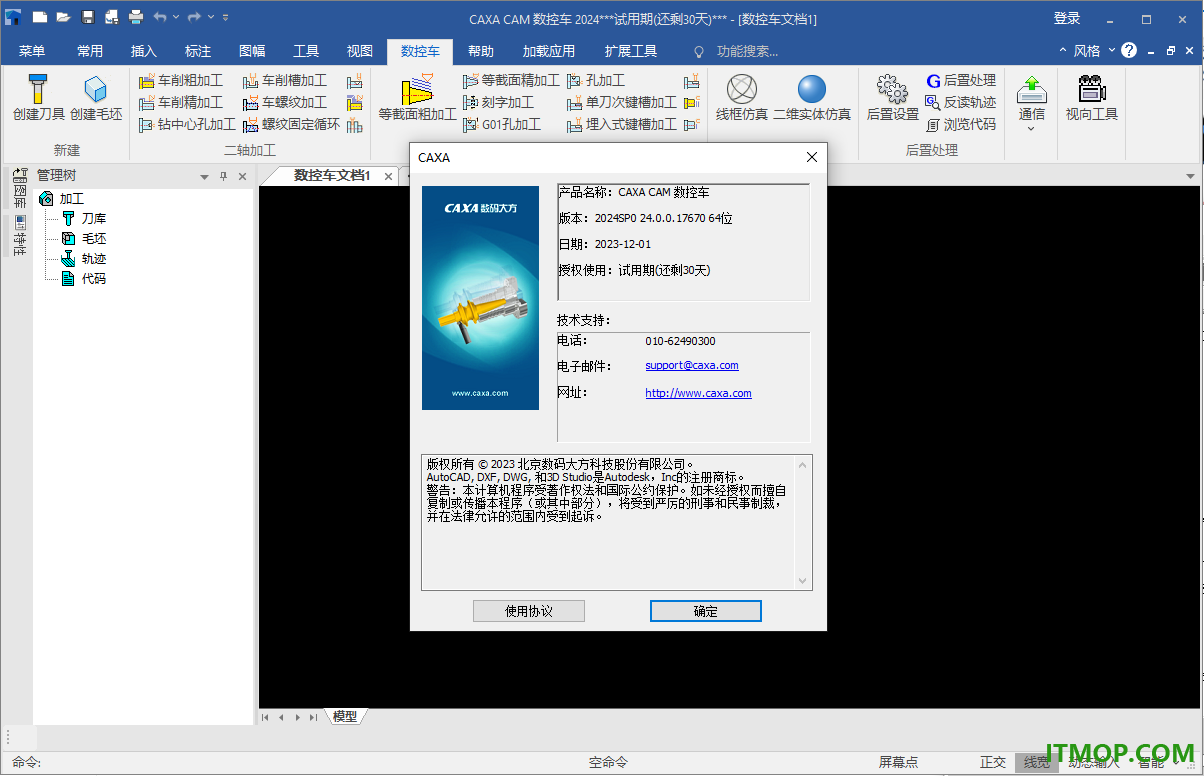Switch to the 视图 ribbon tab
The image size is (1204, 776).
[x=360, y=51]
